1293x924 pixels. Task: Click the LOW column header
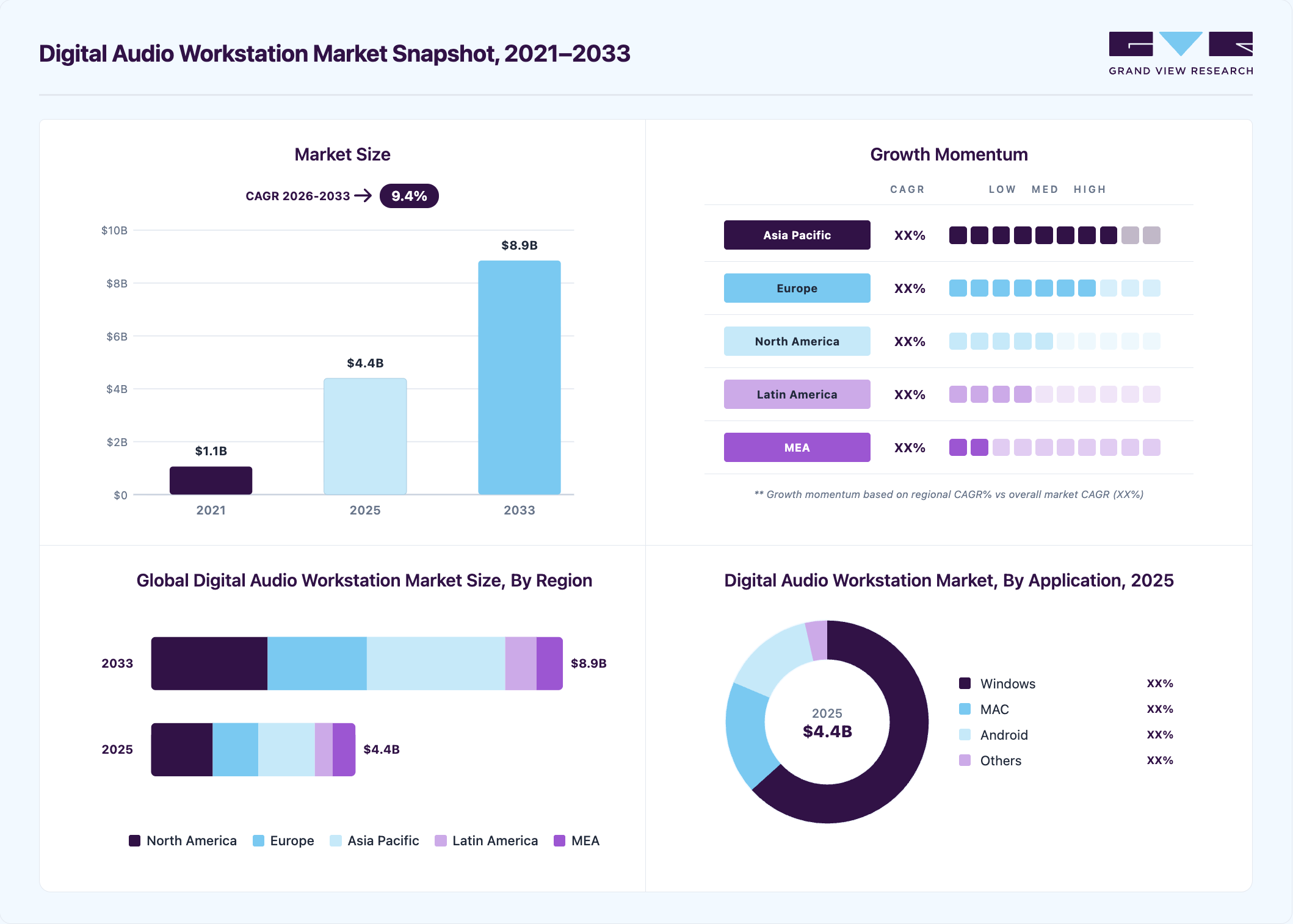[x=1002, y=189]
